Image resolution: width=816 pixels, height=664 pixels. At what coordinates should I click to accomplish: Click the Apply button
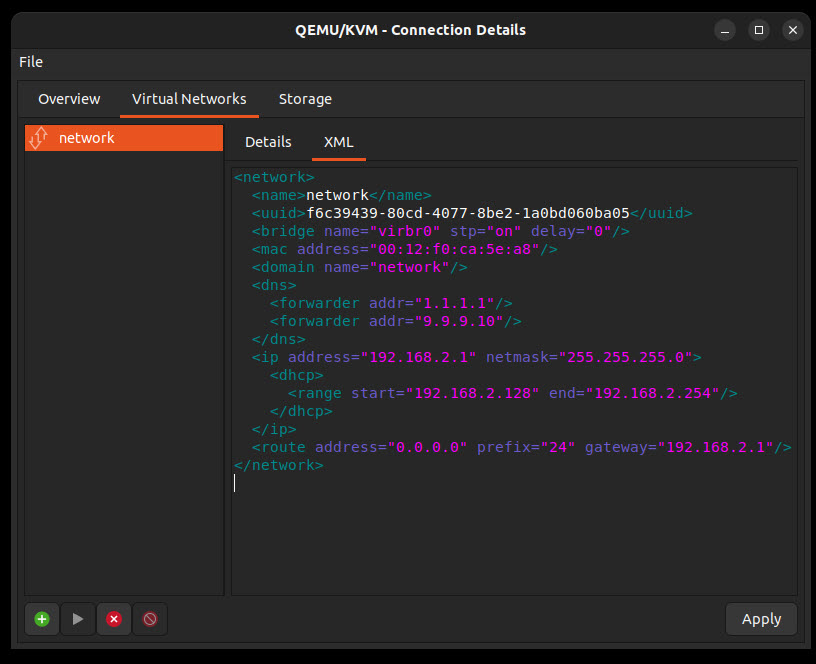click(x=760, y=619)
